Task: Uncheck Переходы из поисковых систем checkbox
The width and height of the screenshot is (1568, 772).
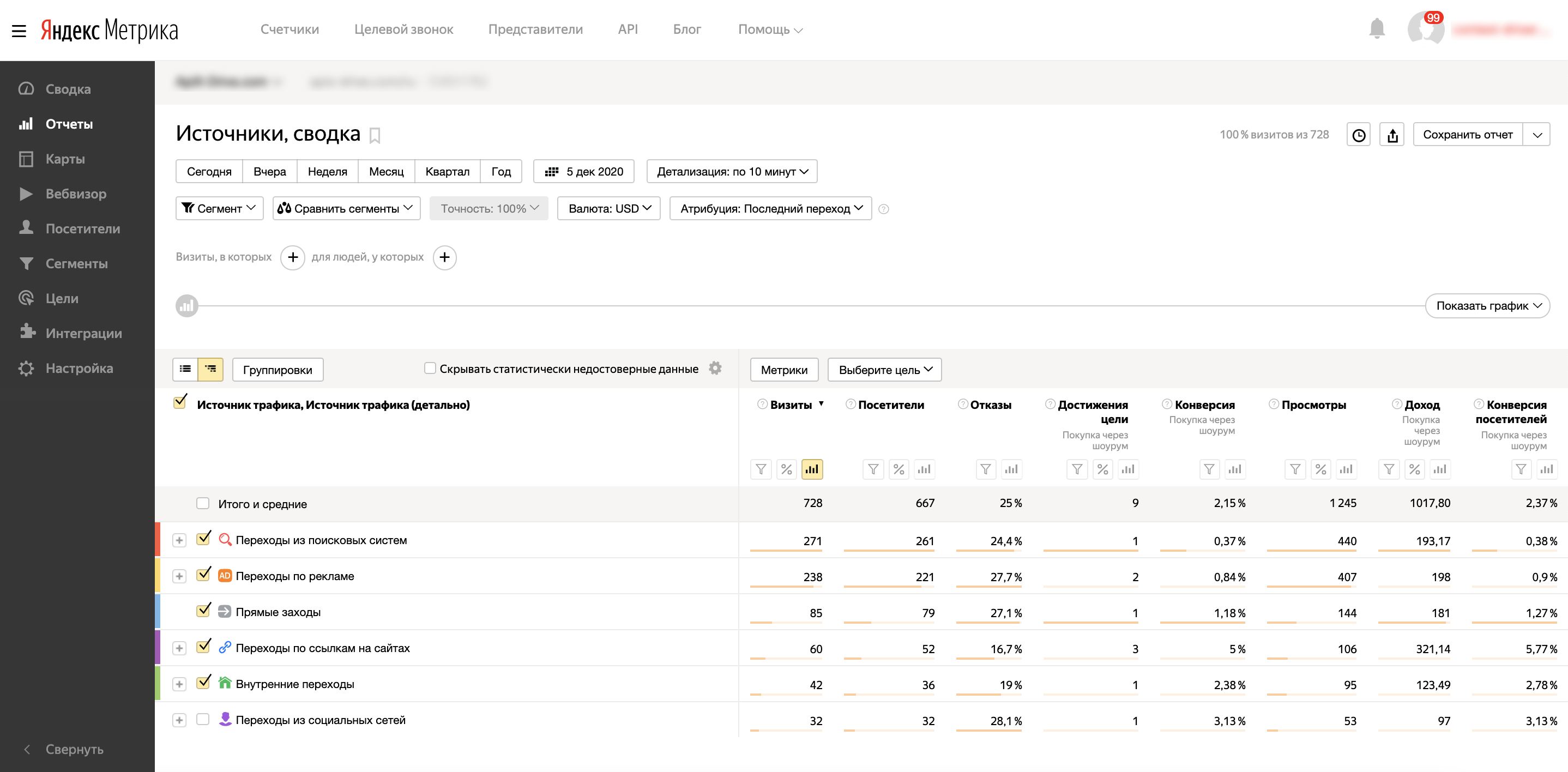Action: pos(203,538)
